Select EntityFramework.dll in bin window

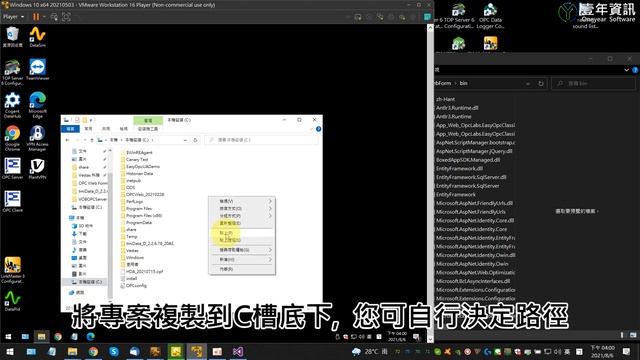tap(459, 169)
